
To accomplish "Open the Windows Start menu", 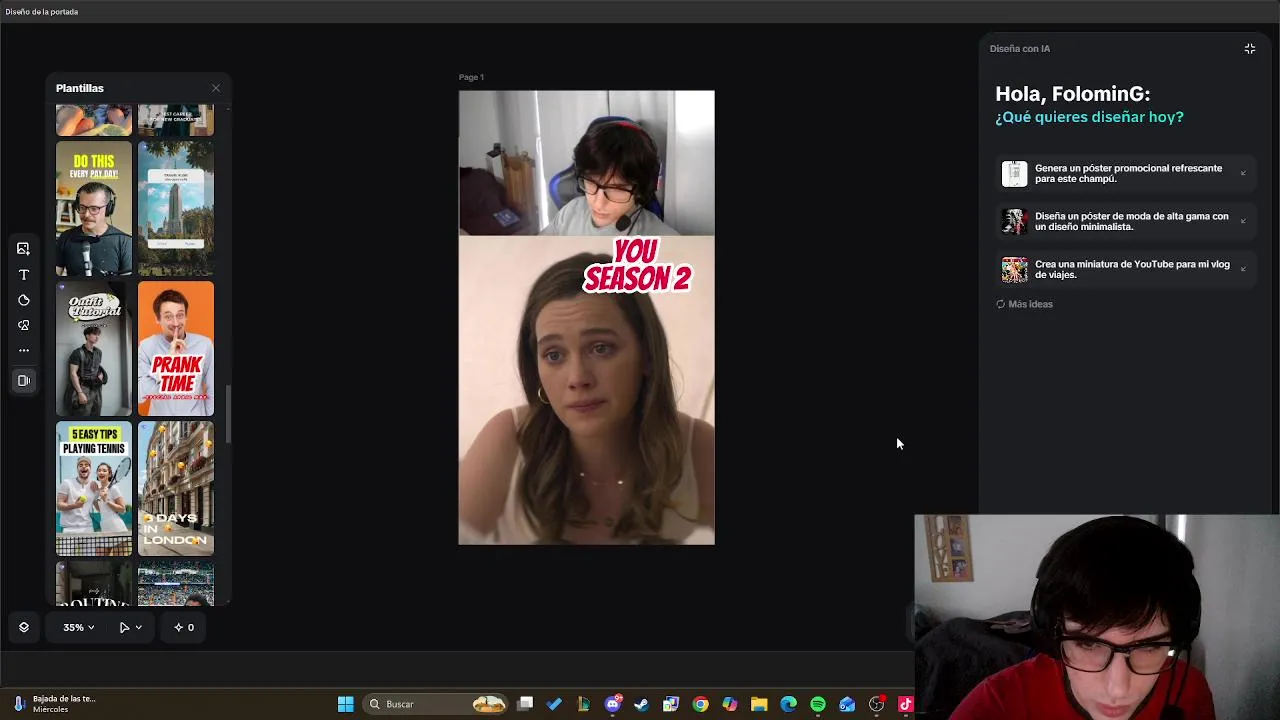I will pos(345,704).
